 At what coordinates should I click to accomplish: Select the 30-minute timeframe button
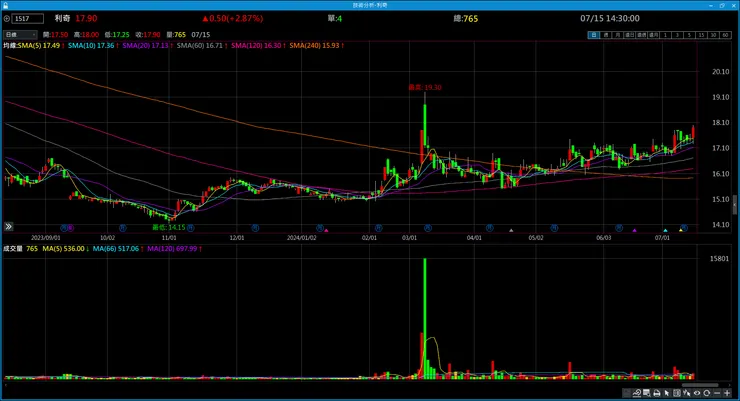[x=713, y=35]
